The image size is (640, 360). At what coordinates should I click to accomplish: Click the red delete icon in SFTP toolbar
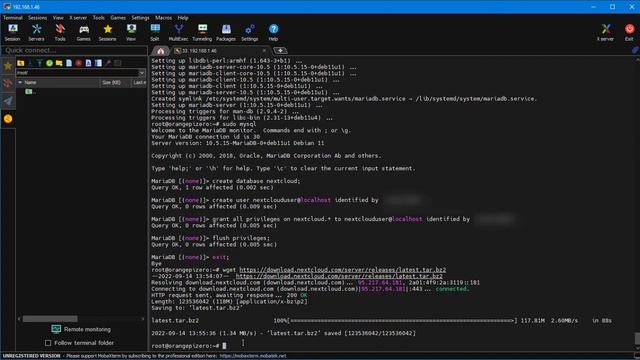click(x=79, y=63)
